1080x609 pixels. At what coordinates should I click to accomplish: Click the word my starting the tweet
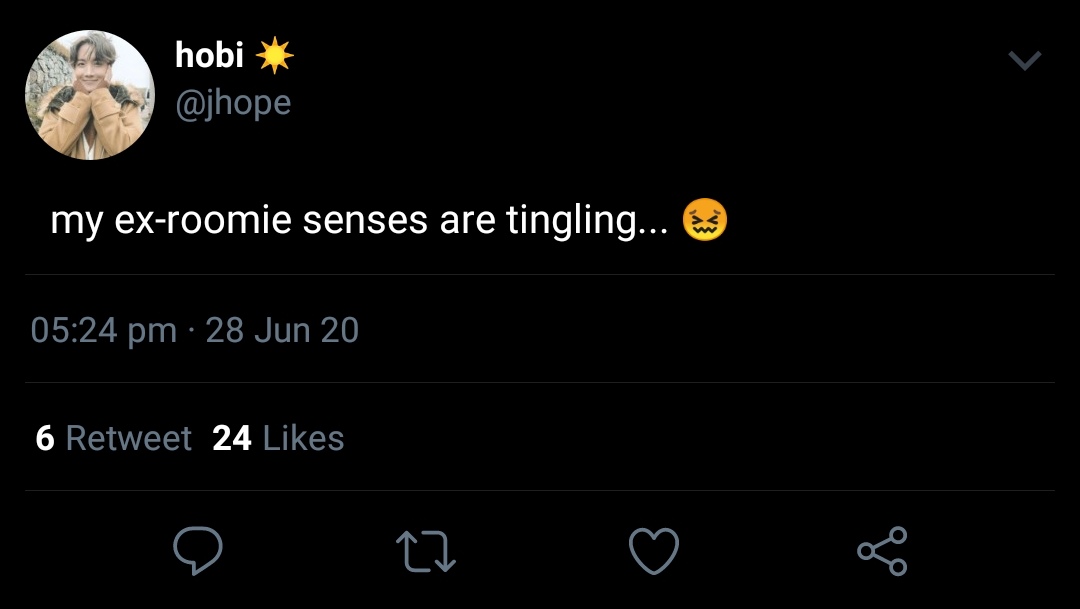click(x=75, y=222)
